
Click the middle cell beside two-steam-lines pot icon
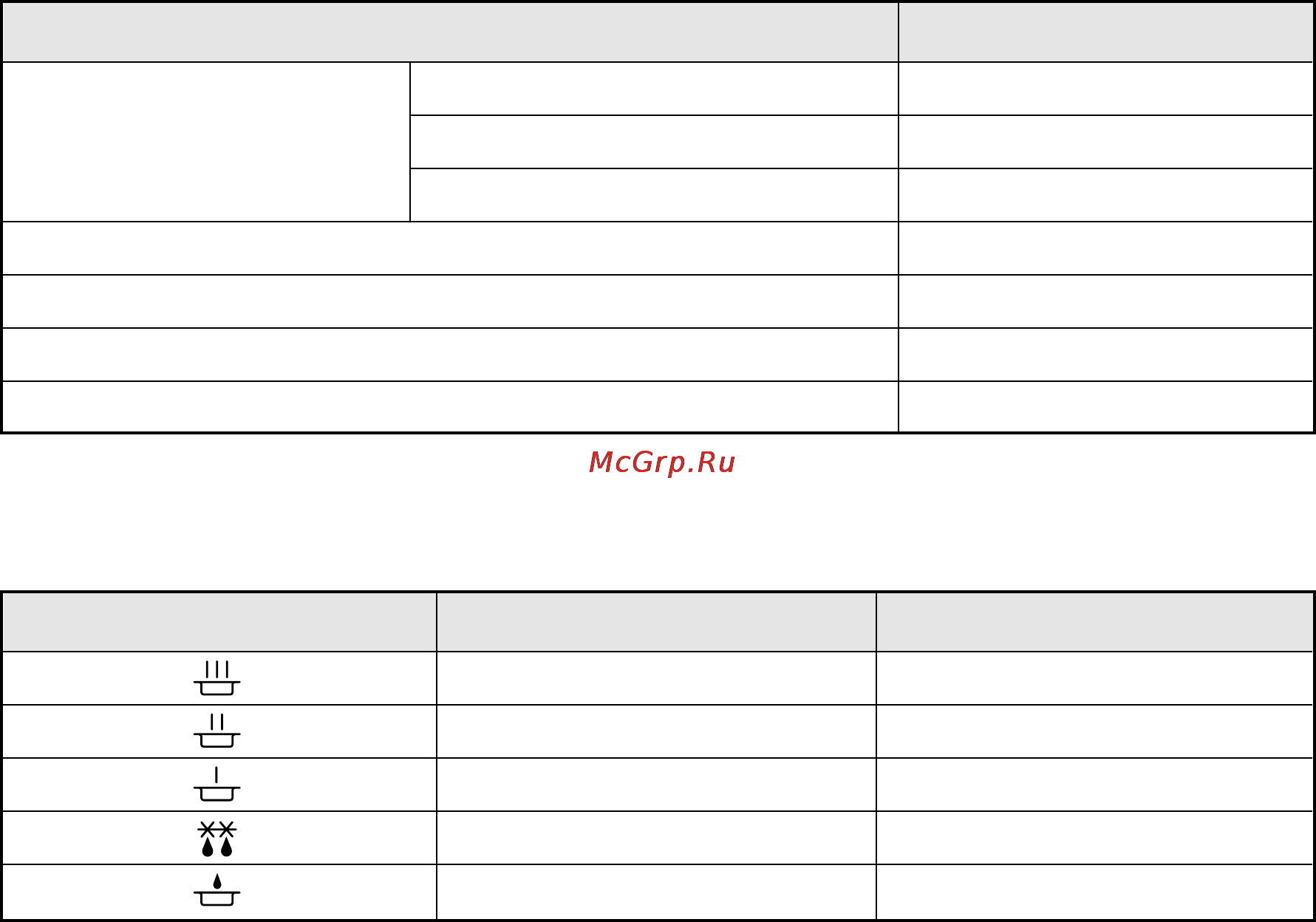click(656, 731)
